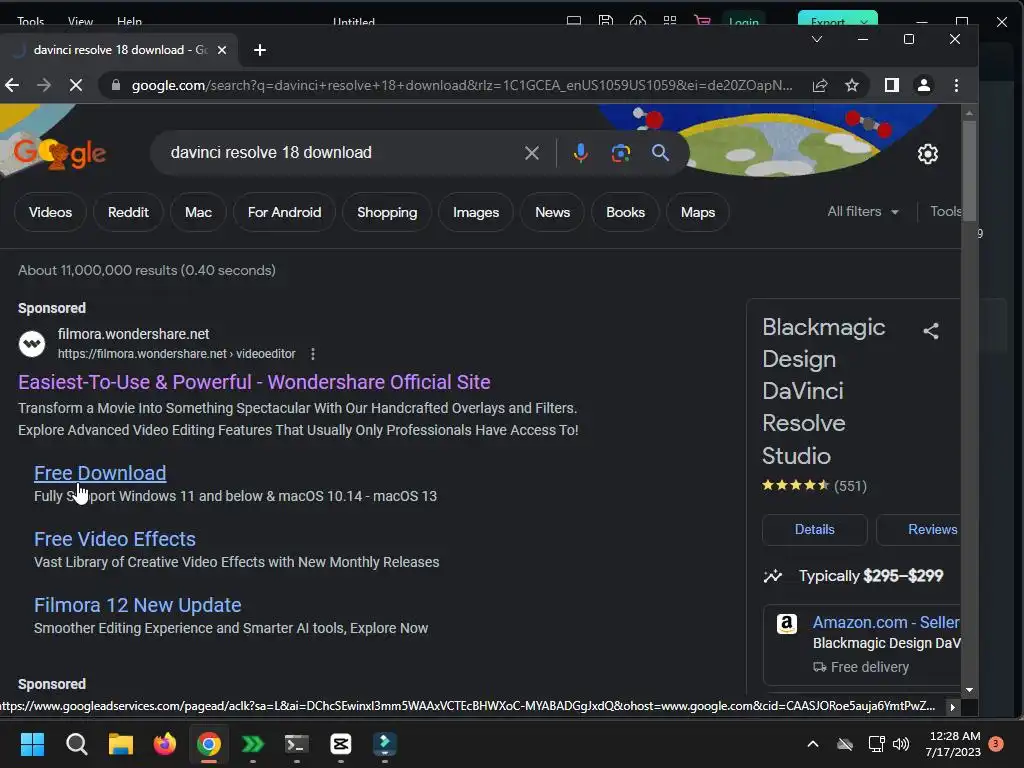Filter results by Videos

50,212
